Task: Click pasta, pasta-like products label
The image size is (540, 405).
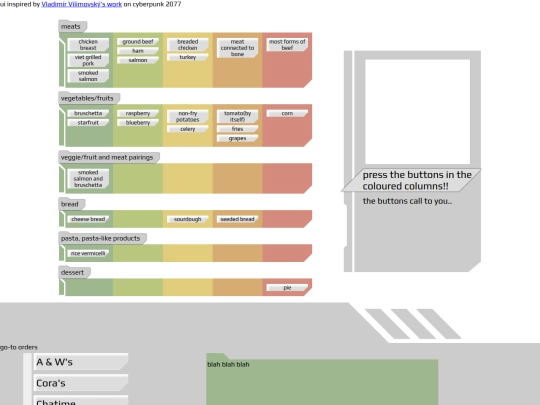Action: point(102,238)
